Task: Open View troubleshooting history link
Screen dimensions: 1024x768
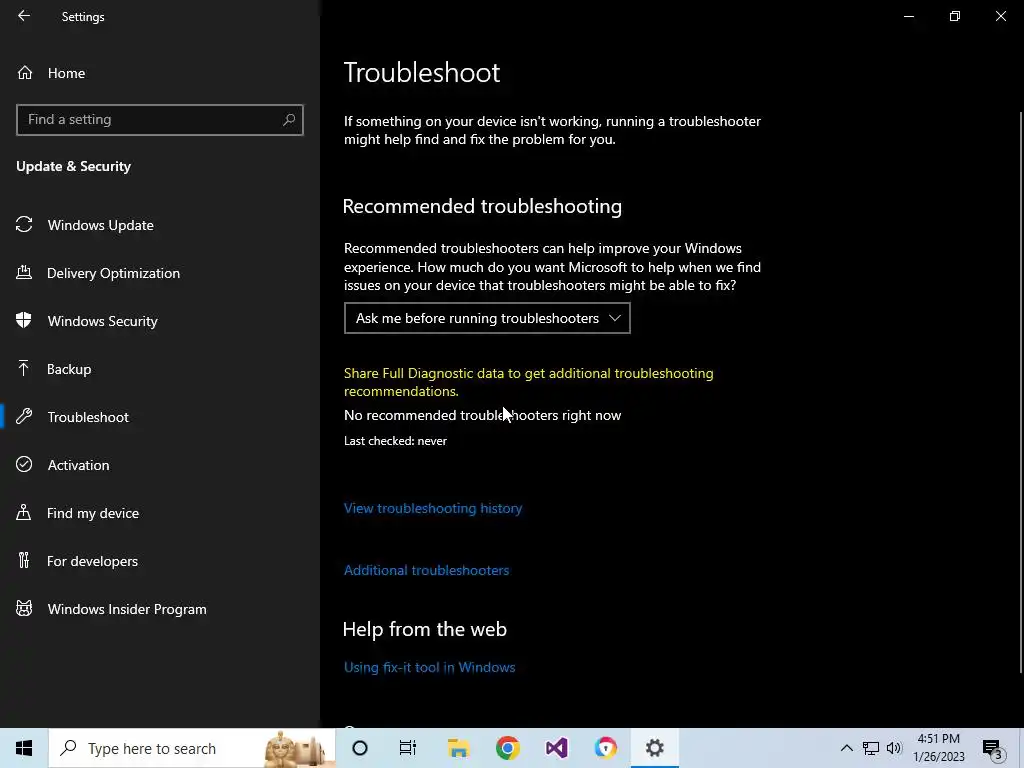Action: coord(433,508)
